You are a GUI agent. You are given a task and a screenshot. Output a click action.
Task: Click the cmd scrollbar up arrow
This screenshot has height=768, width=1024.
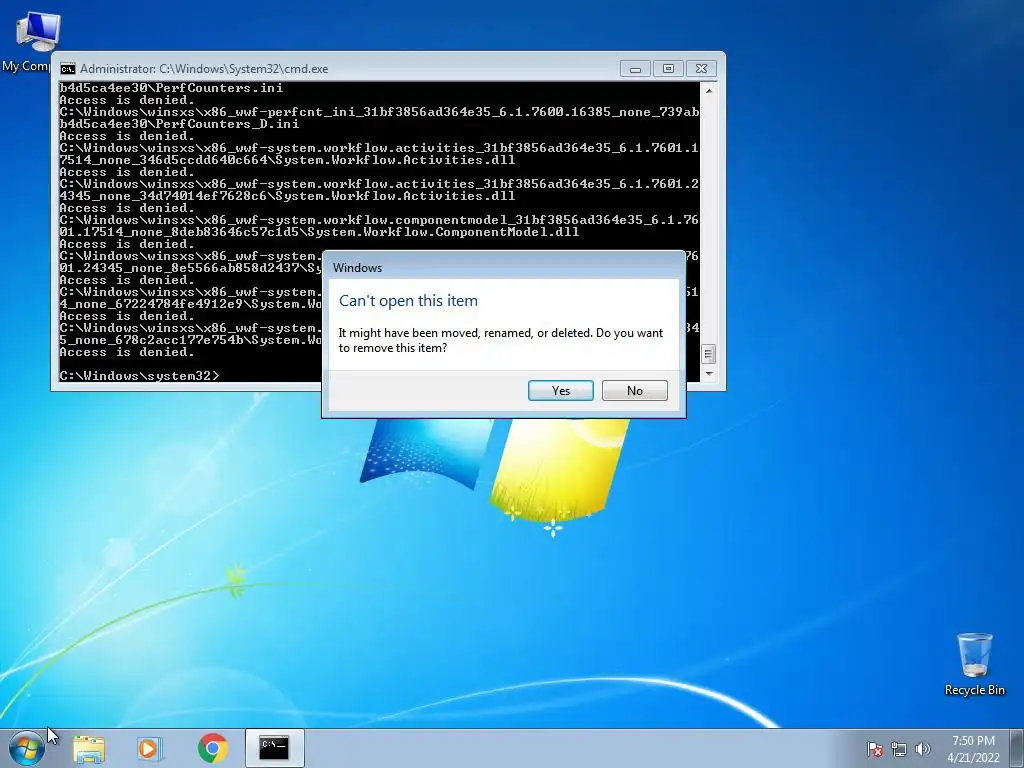tap(709, 91)
